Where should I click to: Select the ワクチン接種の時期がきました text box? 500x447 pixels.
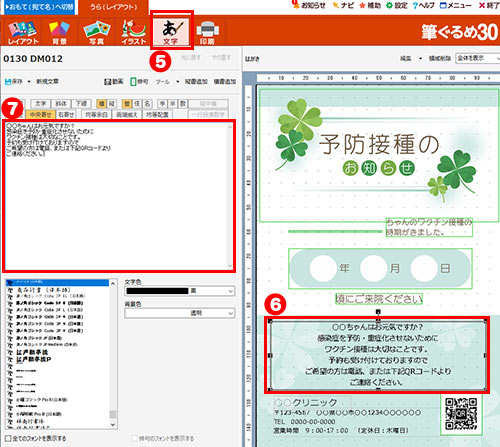[x=429, y=227]
